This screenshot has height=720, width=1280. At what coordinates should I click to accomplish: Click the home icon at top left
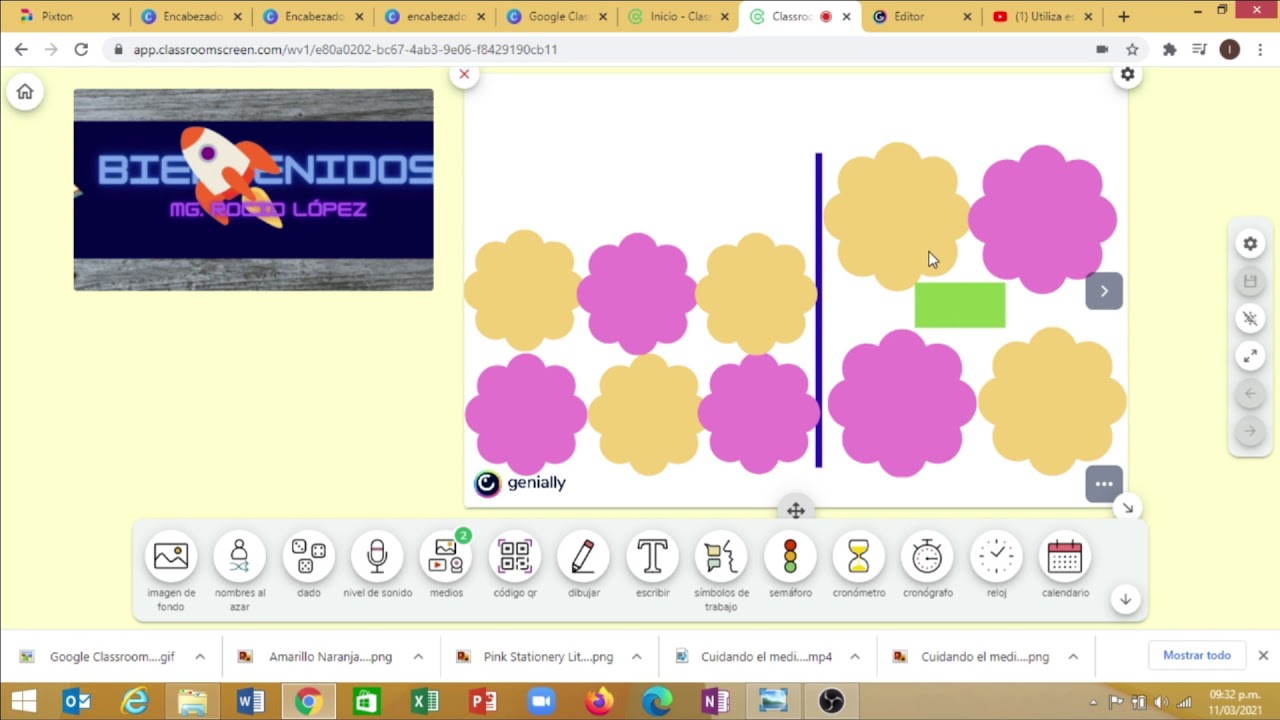(x=25, y=92)
